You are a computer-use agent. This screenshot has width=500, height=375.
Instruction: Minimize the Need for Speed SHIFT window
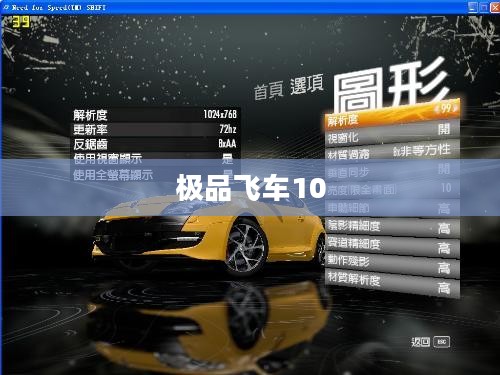472,7
